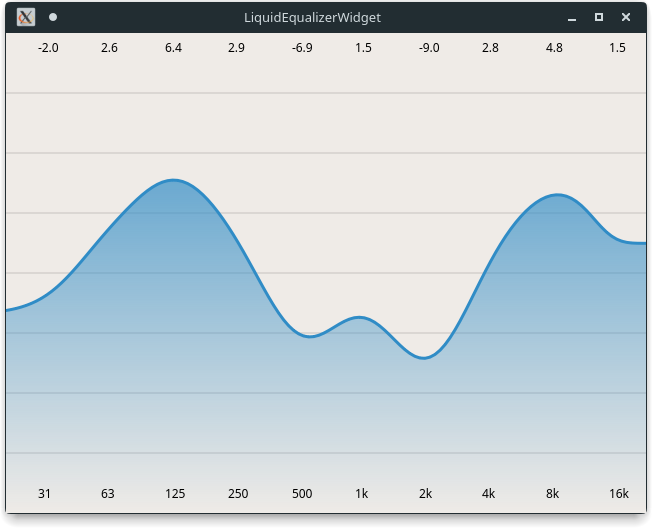
Task: Click the 4k band label
Action: [x=489, y=493]
